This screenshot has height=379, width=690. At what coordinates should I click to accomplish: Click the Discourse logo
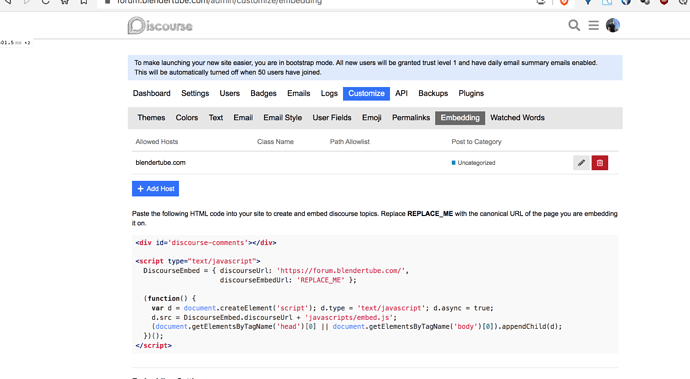160,26
